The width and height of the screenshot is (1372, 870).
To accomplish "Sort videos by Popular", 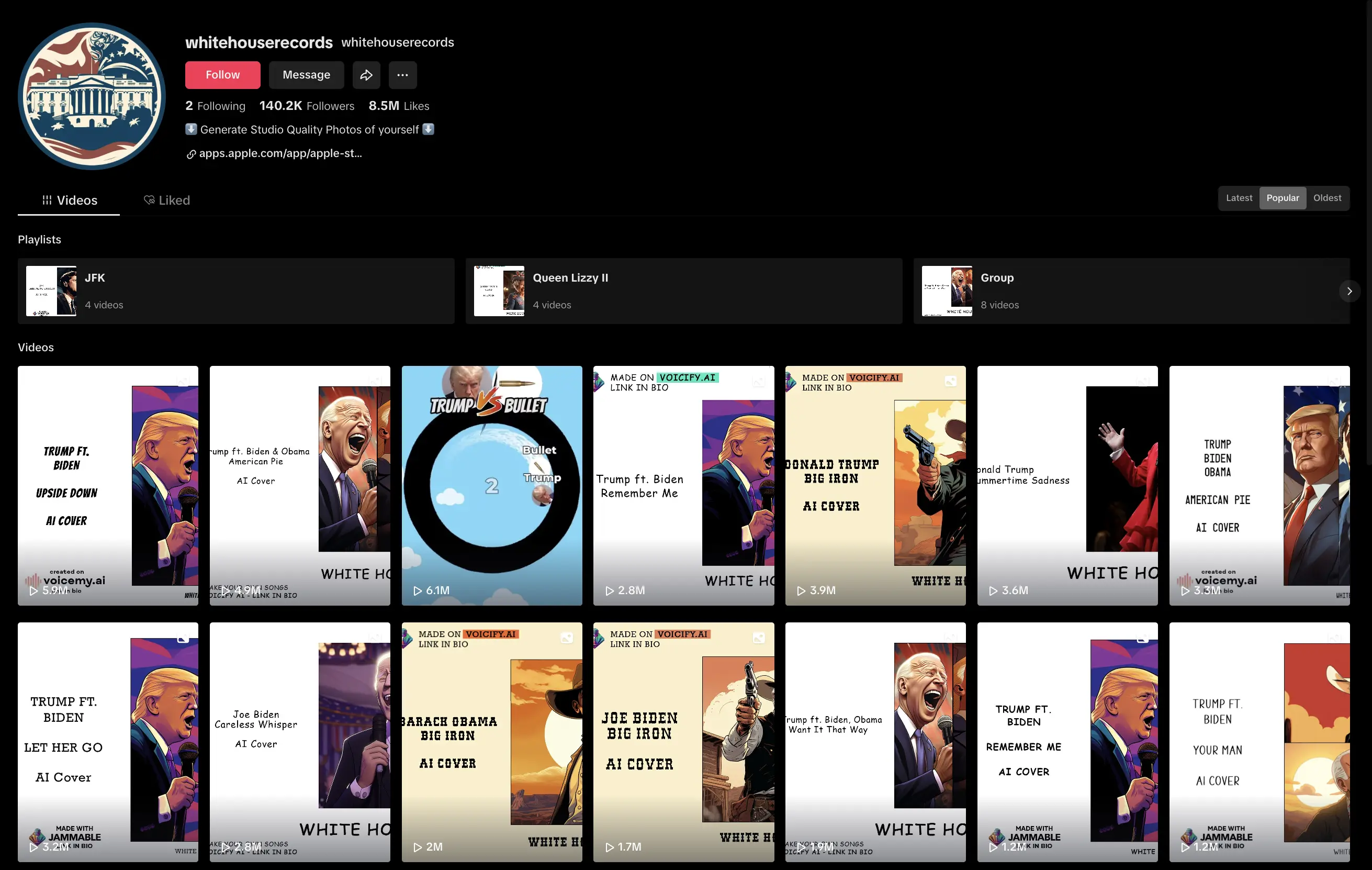I will click(1282, 198).
